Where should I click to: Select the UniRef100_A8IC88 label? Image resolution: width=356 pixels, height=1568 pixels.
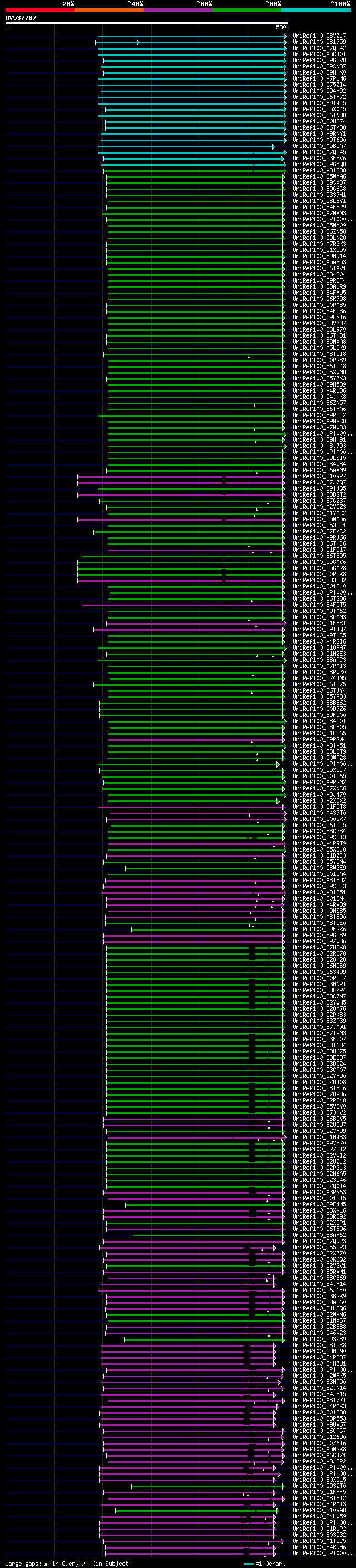pos(319,170)
